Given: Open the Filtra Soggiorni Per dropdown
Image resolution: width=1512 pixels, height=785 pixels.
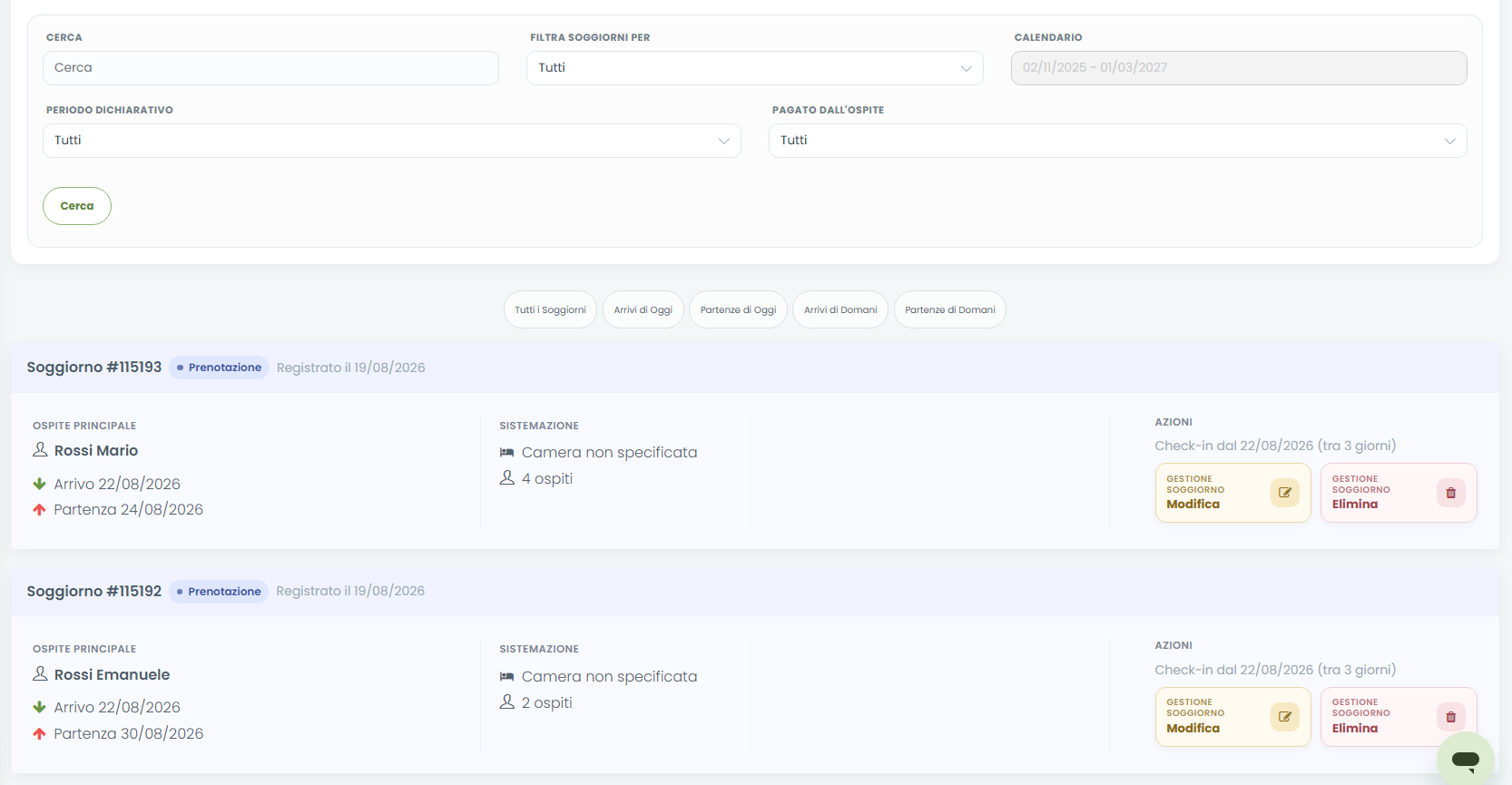Looking at the screenshot, I should tap(755, 68).
